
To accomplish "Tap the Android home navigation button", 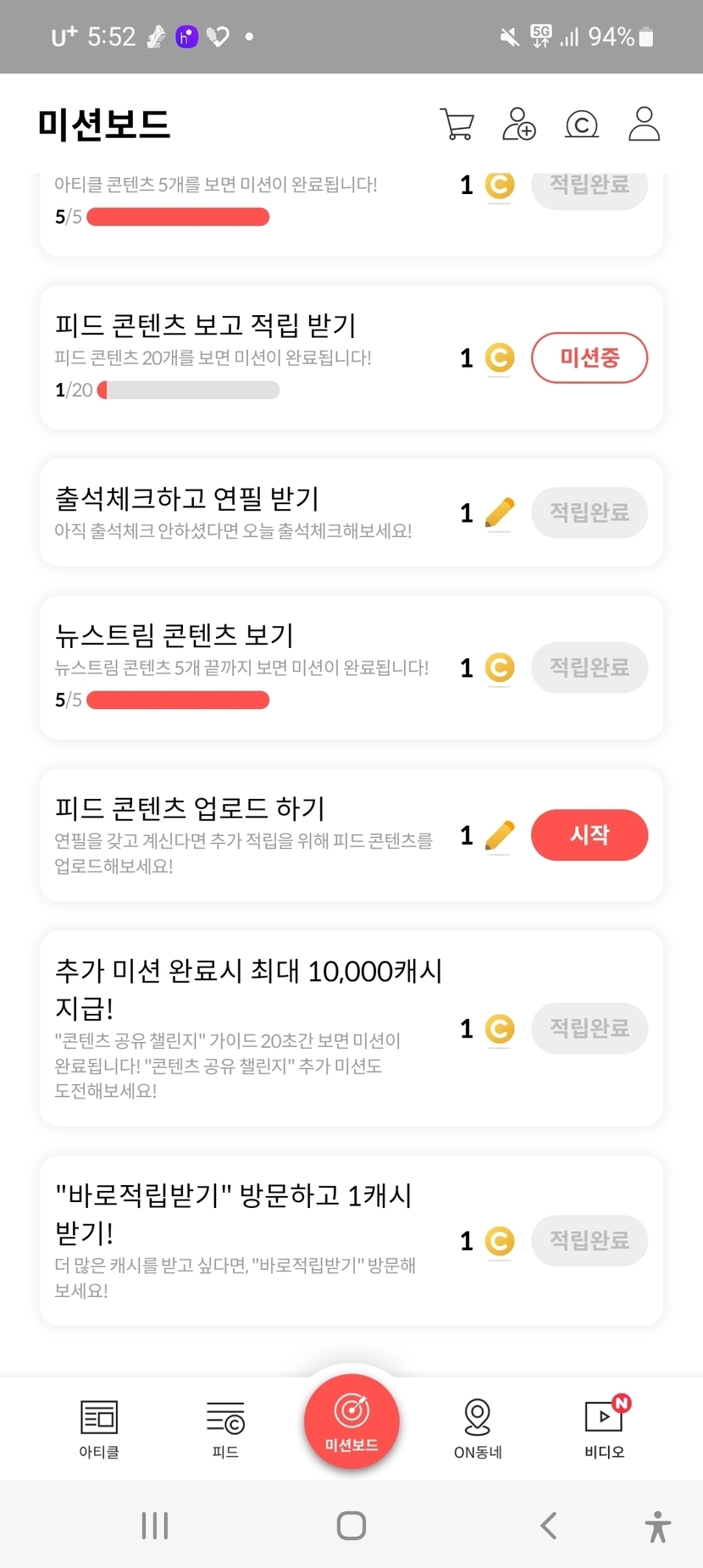I will click(351, 1526).
